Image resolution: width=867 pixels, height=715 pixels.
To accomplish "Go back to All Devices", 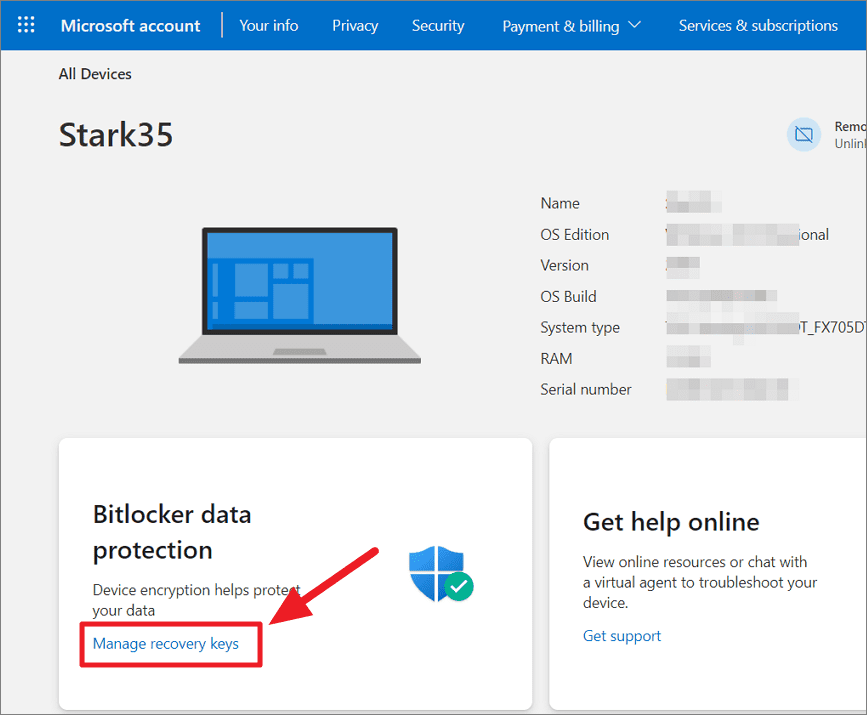I will pyautogui.click(x=95, y=73).
